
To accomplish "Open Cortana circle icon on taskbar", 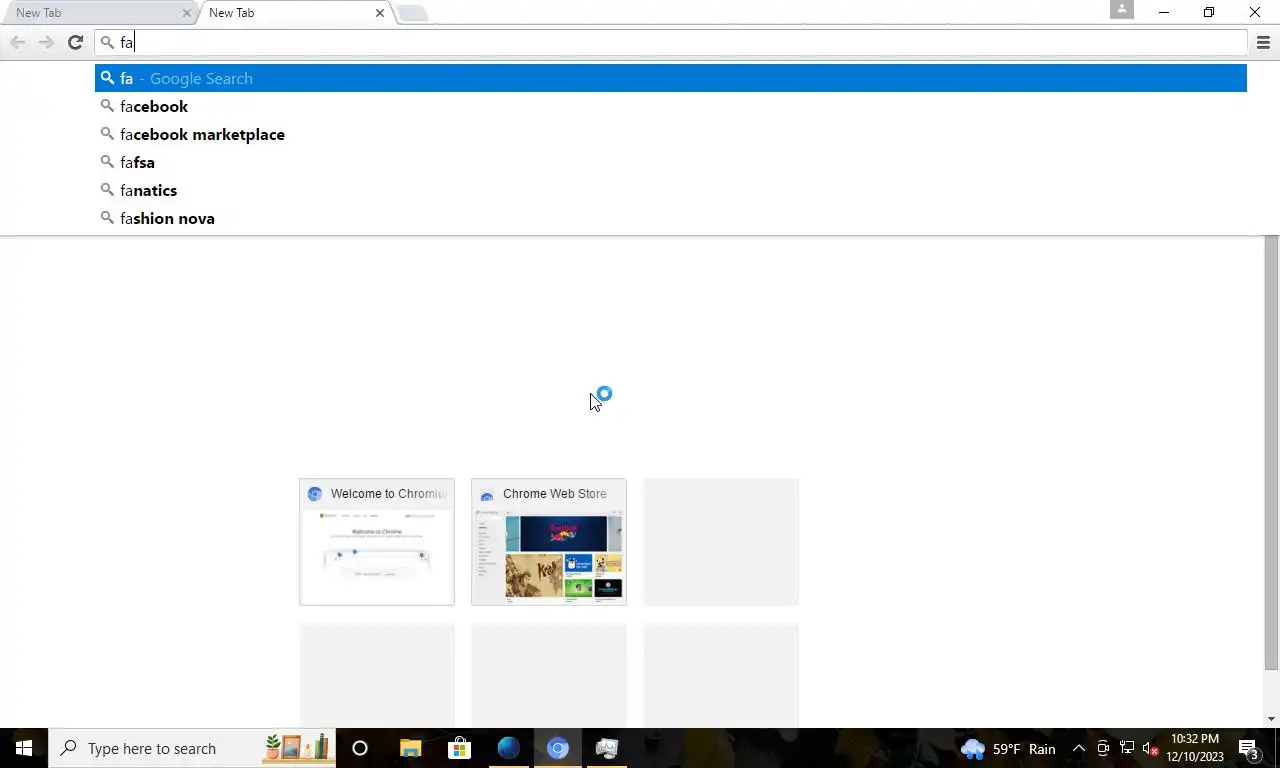I will point(360,748).
